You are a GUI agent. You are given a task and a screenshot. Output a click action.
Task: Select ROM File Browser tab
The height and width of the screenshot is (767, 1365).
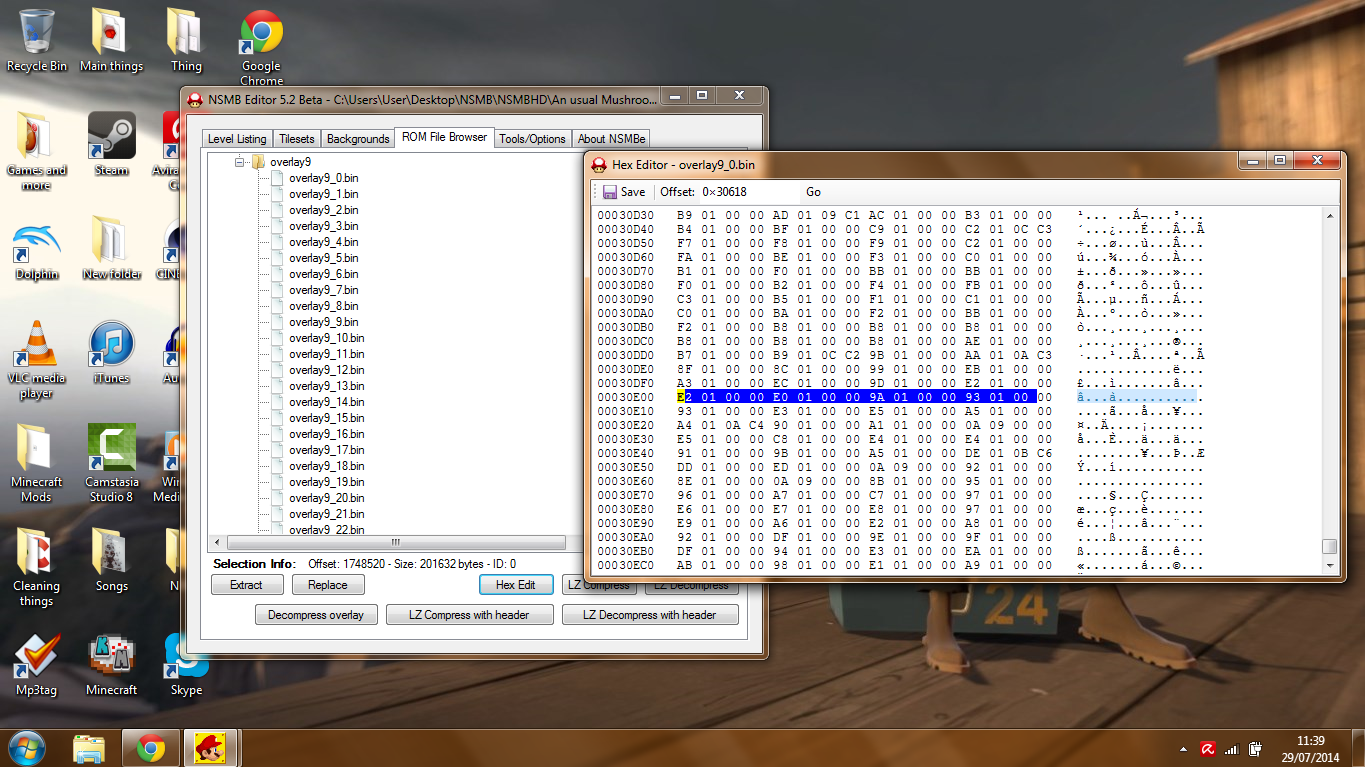coord(444,137)
